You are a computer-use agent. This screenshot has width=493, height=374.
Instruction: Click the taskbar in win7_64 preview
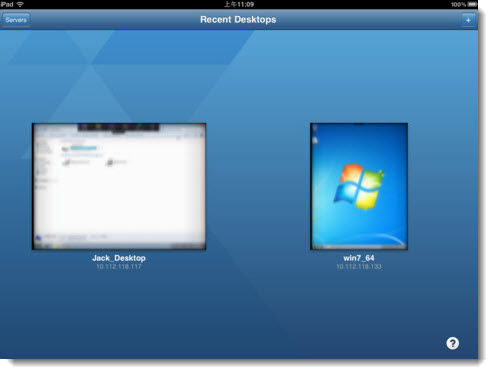point(359,247)
